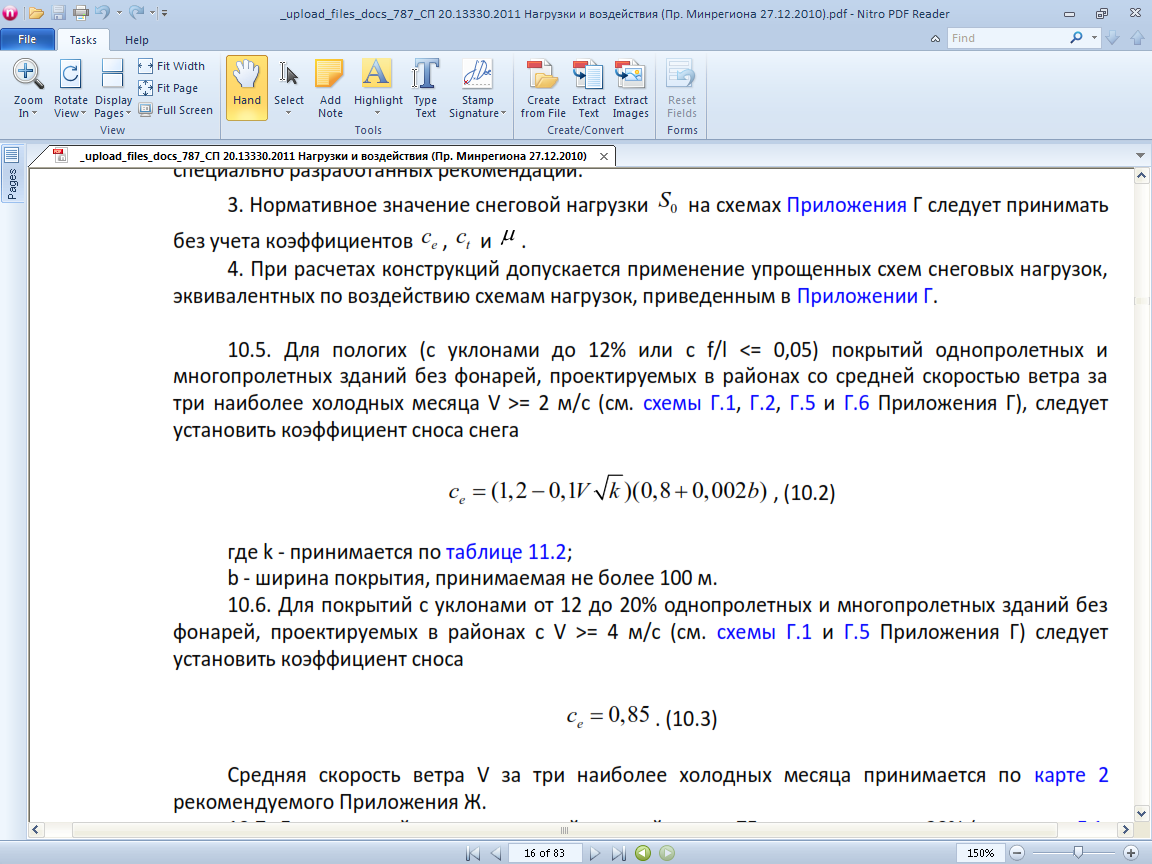Screen dimensions: 1152x864
Task: Jump to previous search result arrow
Action: [x=1137, y=38]
